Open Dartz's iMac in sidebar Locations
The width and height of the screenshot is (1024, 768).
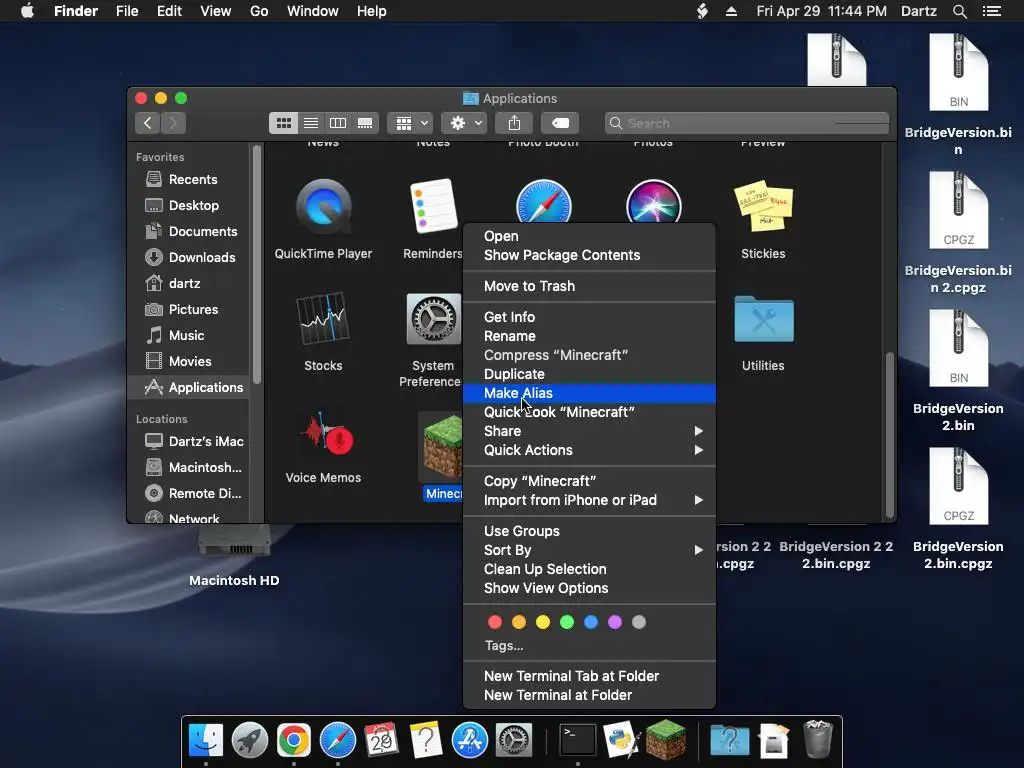[189, 441]
